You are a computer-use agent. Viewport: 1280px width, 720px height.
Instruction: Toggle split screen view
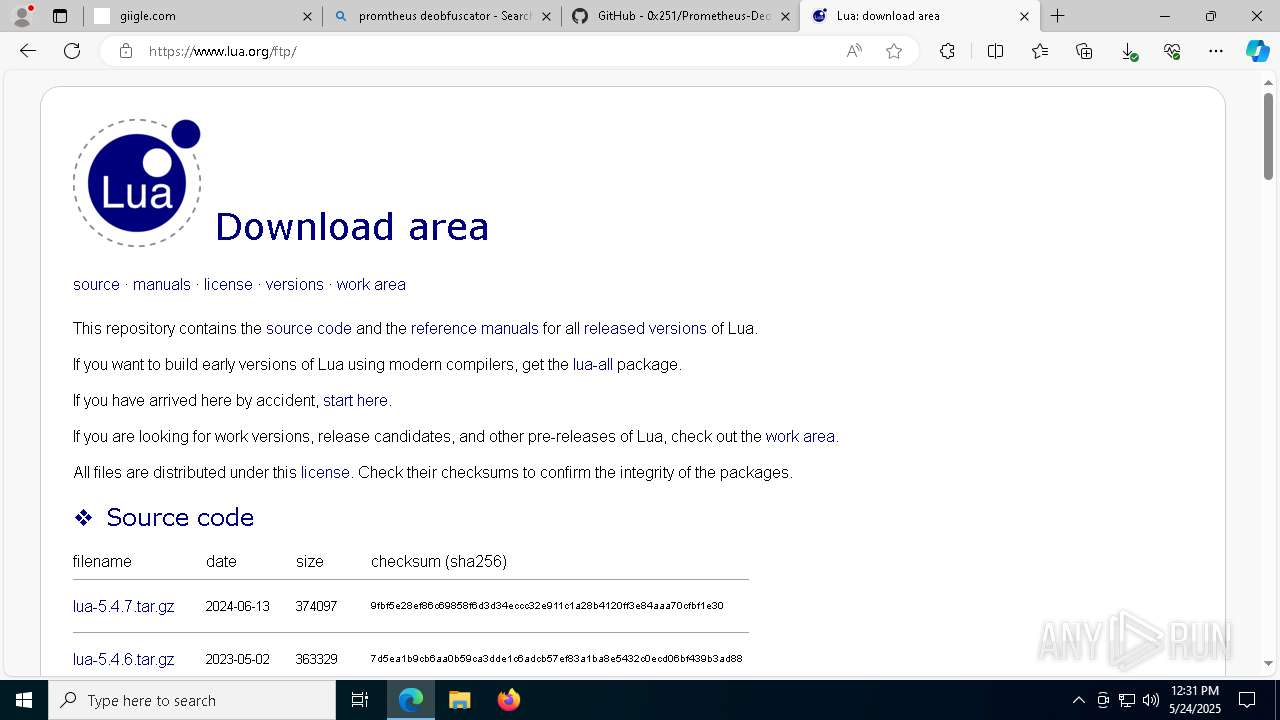(x=995, y=51)
